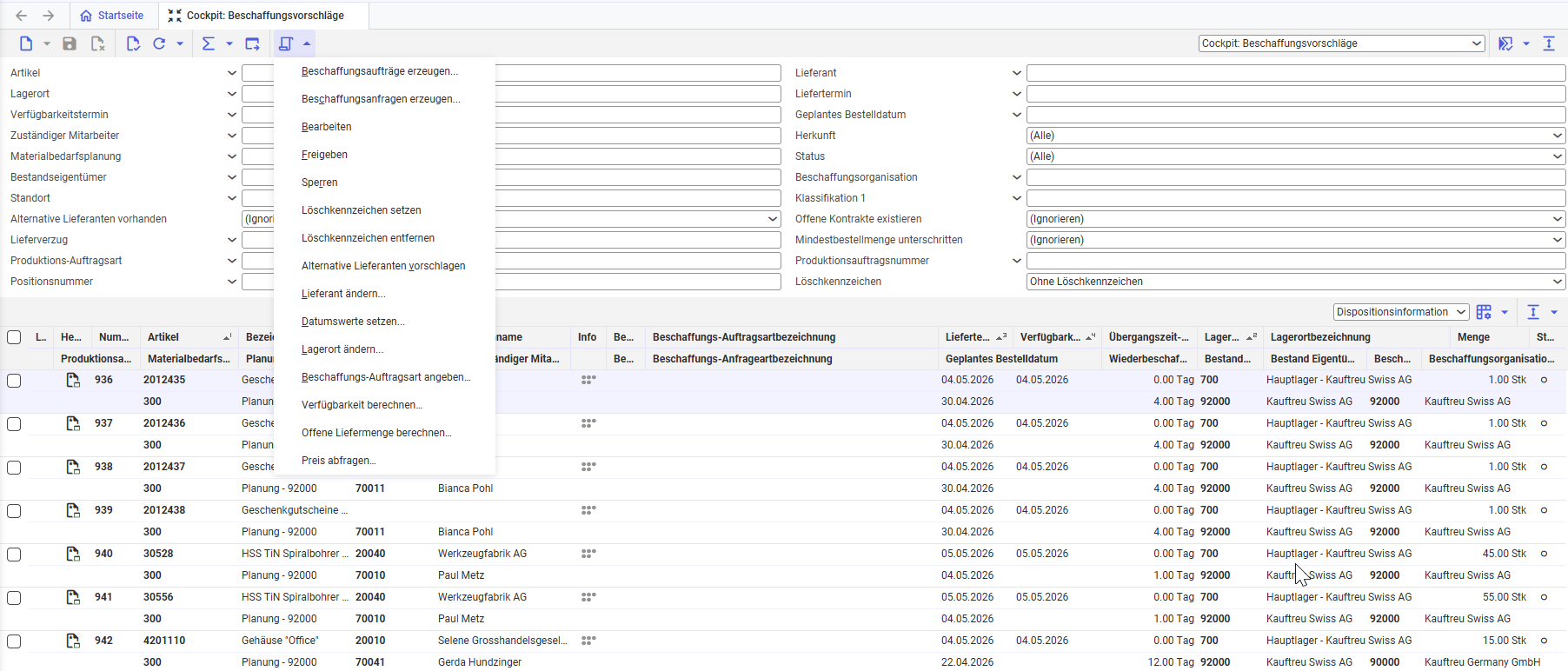The image size is (1568, 671).
Task: Click the document with checkmark icon
Action: pyautogui.click(x=132, y=43)
